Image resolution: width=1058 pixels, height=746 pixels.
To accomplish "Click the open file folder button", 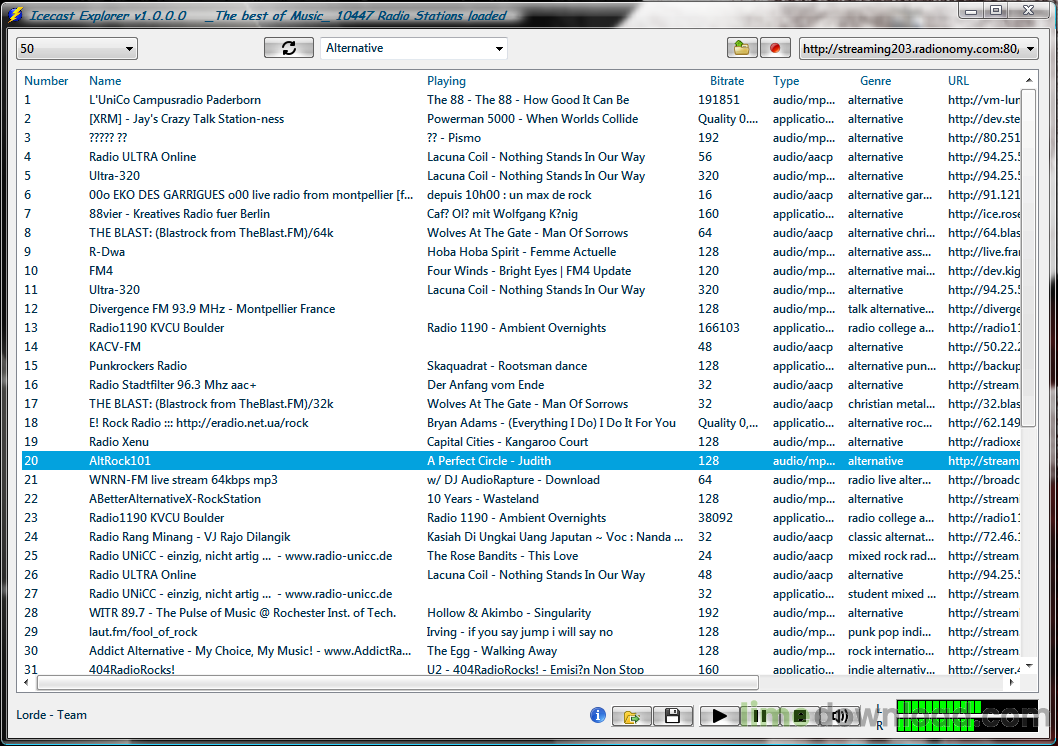I will [632, 716].
